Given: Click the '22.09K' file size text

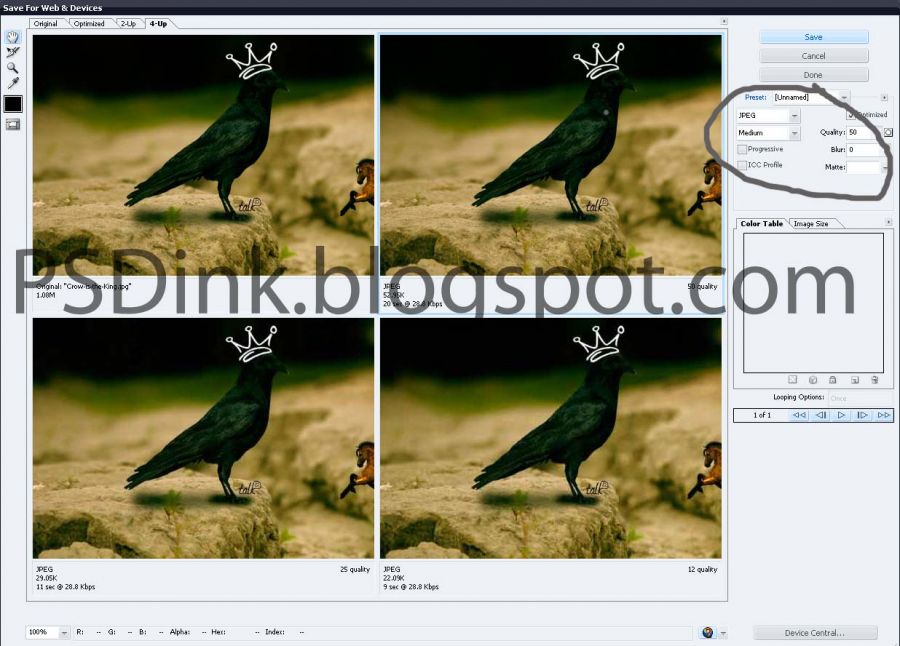Looking at the screenshot, I should tap(394, 578).
